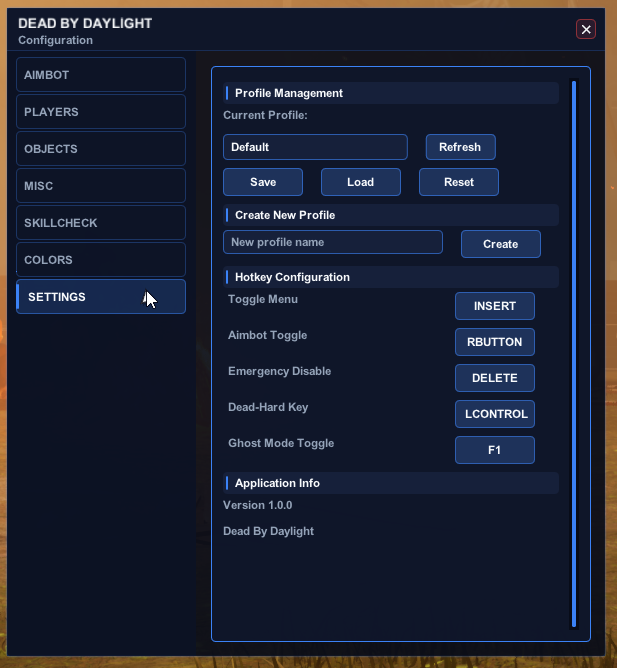The width and height of the screenshot is (617, 668).
Task: Go to the MISC tab
Action: (101, 186)
